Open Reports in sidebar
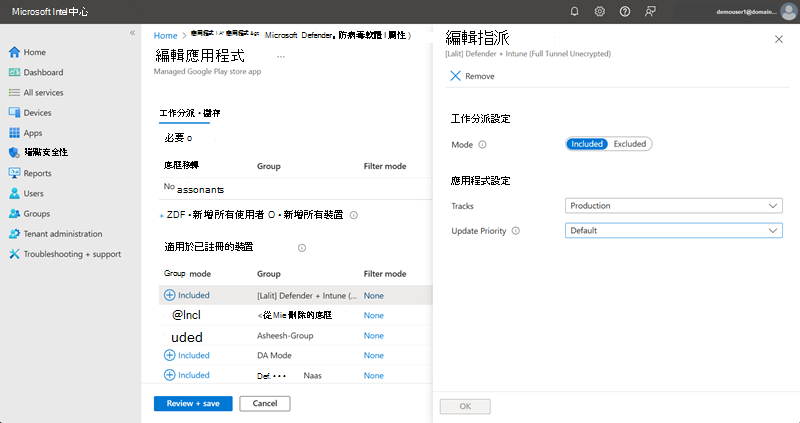Image resolution: width=800 pixels, height=423 pixels. point(37,173)
